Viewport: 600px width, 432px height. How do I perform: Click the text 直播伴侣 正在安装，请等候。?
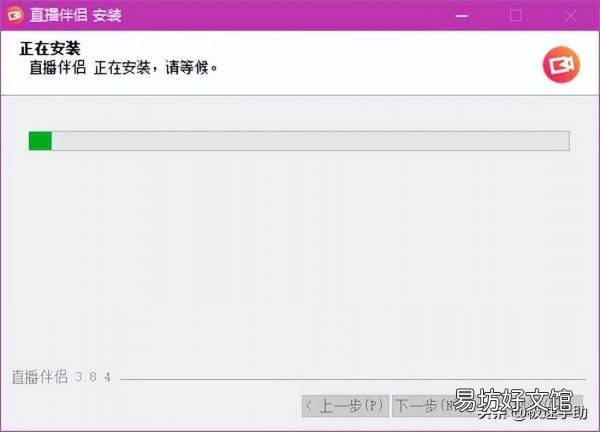(124, 68)
